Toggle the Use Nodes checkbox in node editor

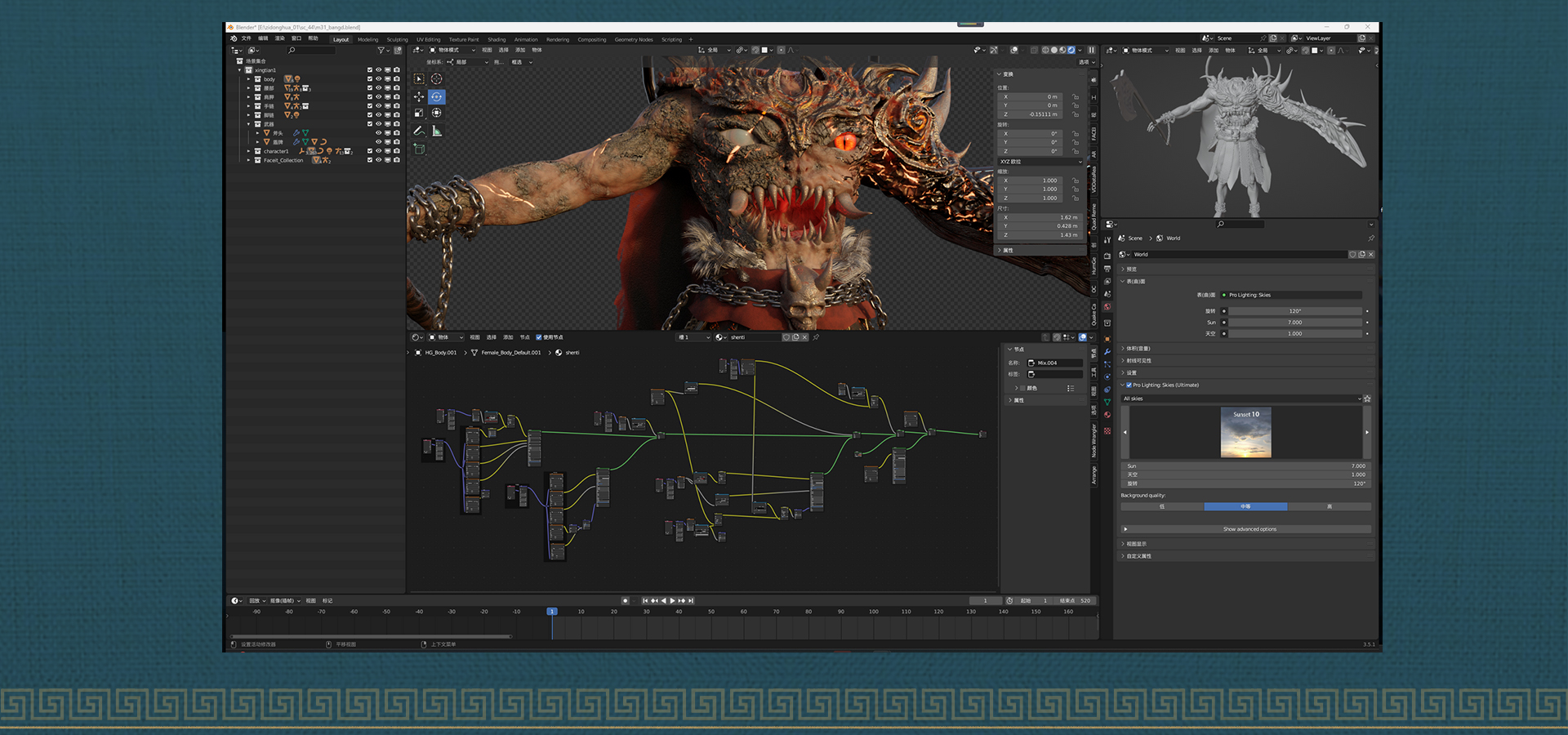pyautogui.click(x=539, y=337)
